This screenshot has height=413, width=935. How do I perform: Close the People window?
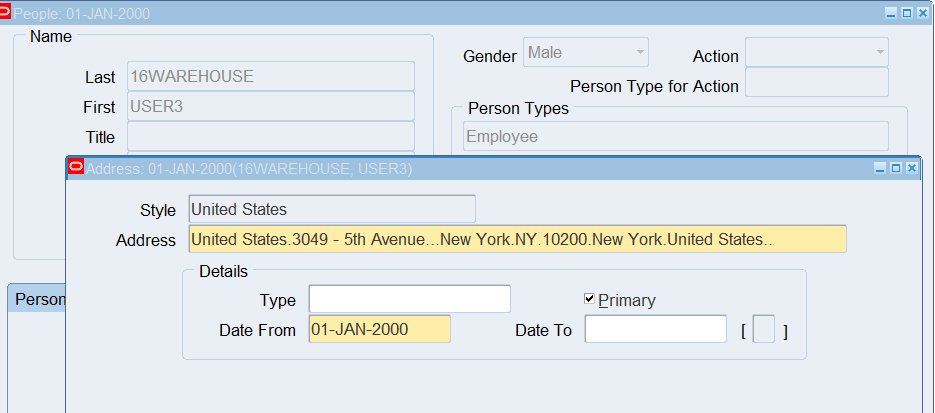[x=922, y=13]
